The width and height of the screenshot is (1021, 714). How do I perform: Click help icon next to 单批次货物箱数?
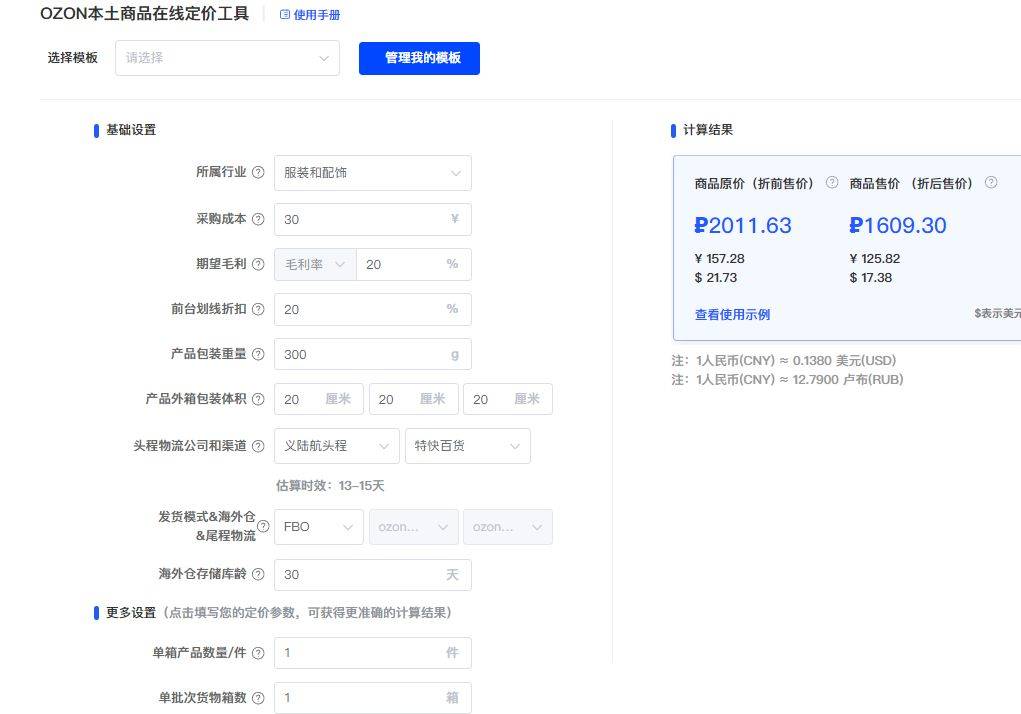258,698
